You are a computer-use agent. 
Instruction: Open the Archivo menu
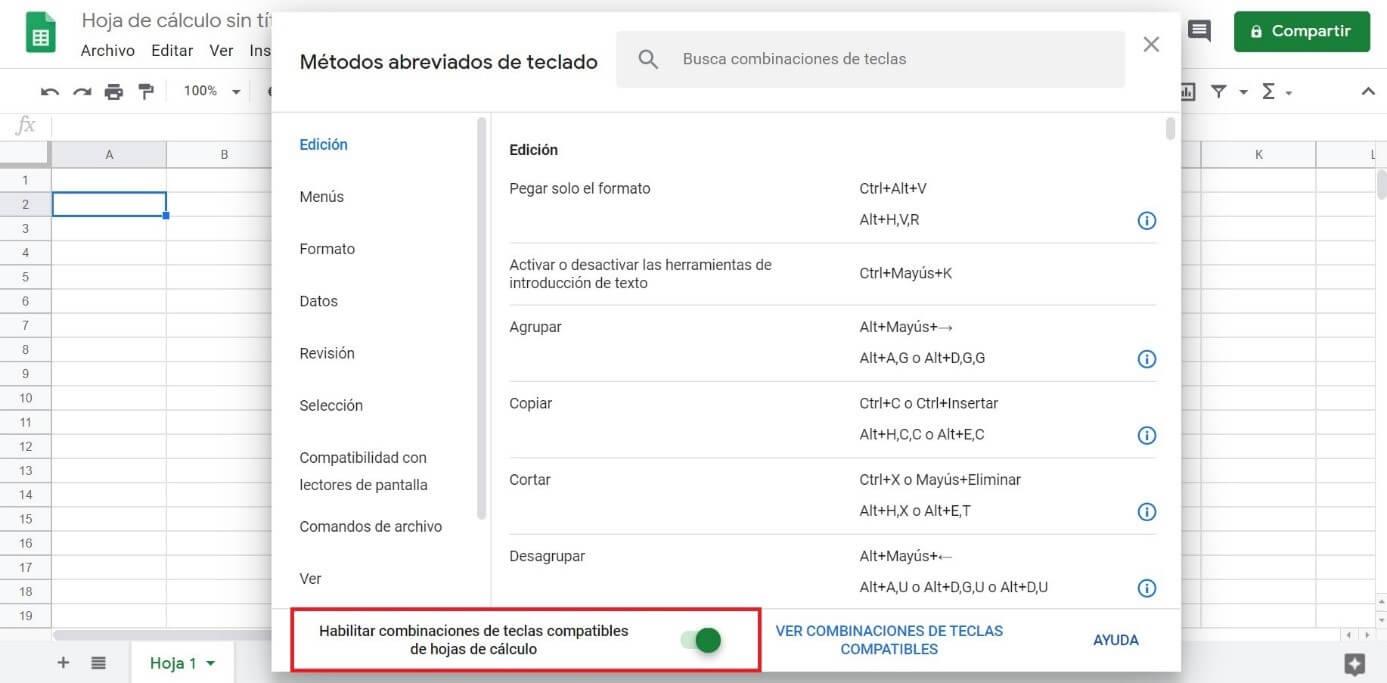pos(107,50)
